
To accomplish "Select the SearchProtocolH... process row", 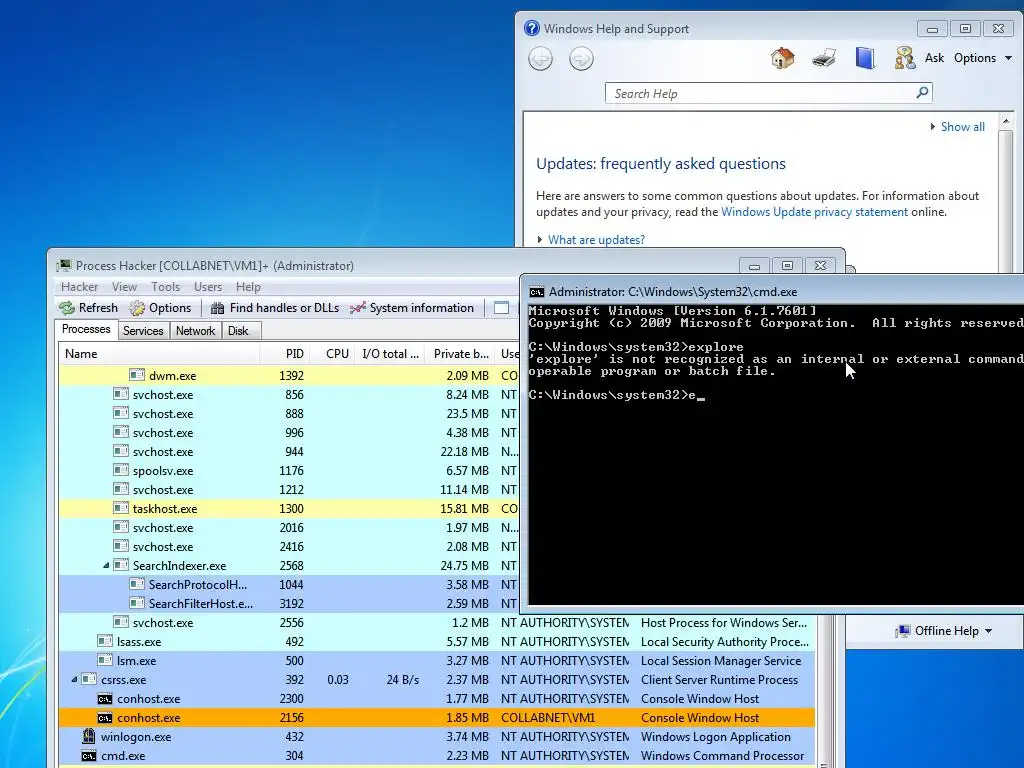I will (289, 584).
